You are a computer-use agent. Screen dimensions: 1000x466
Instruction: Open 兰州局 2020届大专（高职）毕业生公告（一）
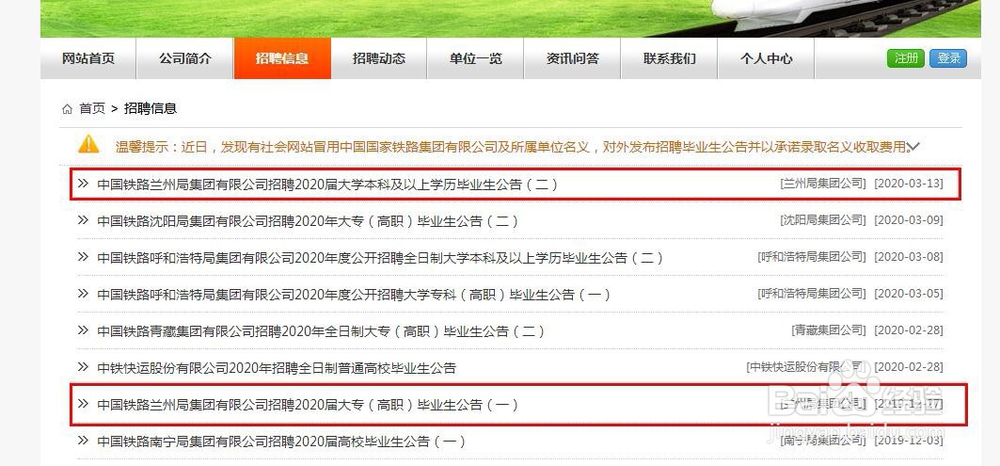click(x=307, y=405)
